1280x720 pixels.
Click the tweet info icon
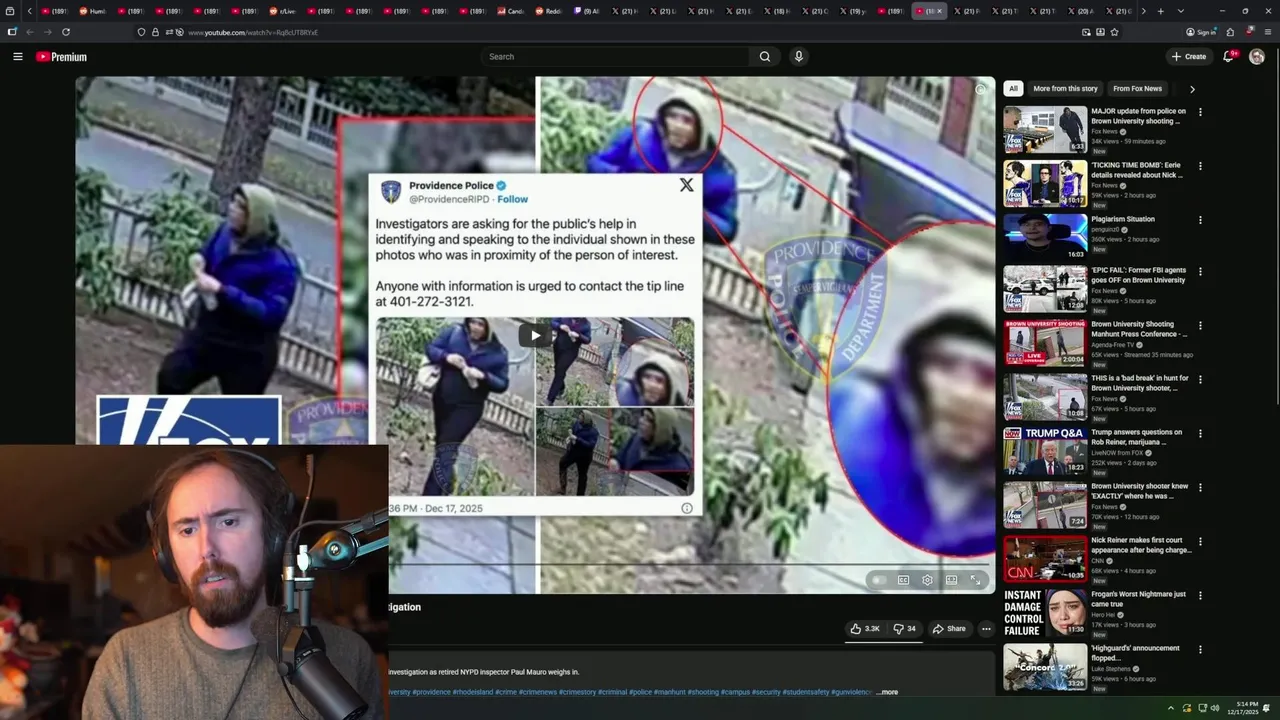point(687,508)
